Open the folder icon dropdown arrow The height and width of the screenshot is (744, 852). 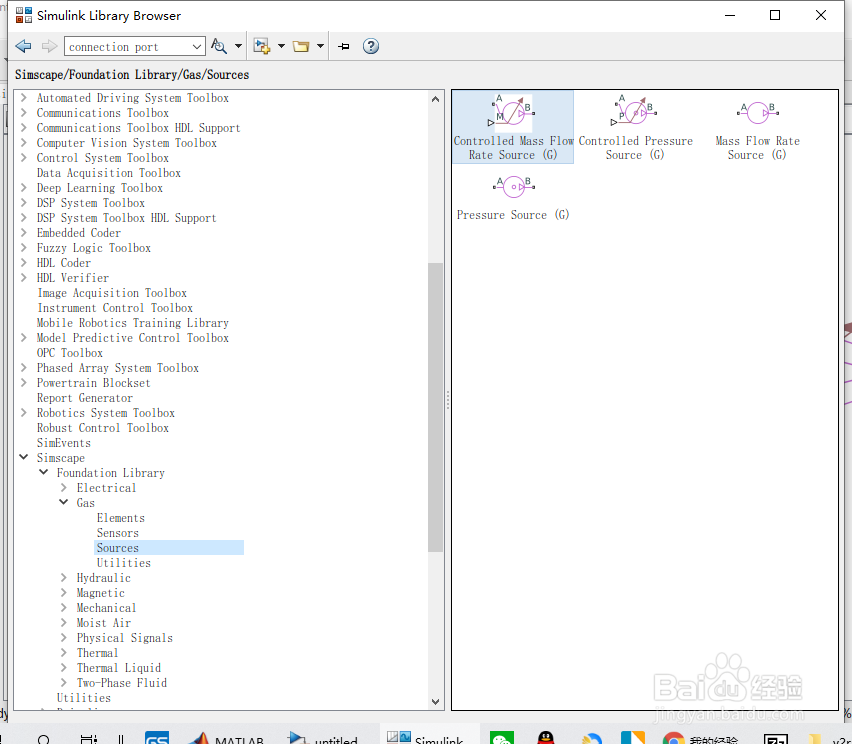(320, 46)
